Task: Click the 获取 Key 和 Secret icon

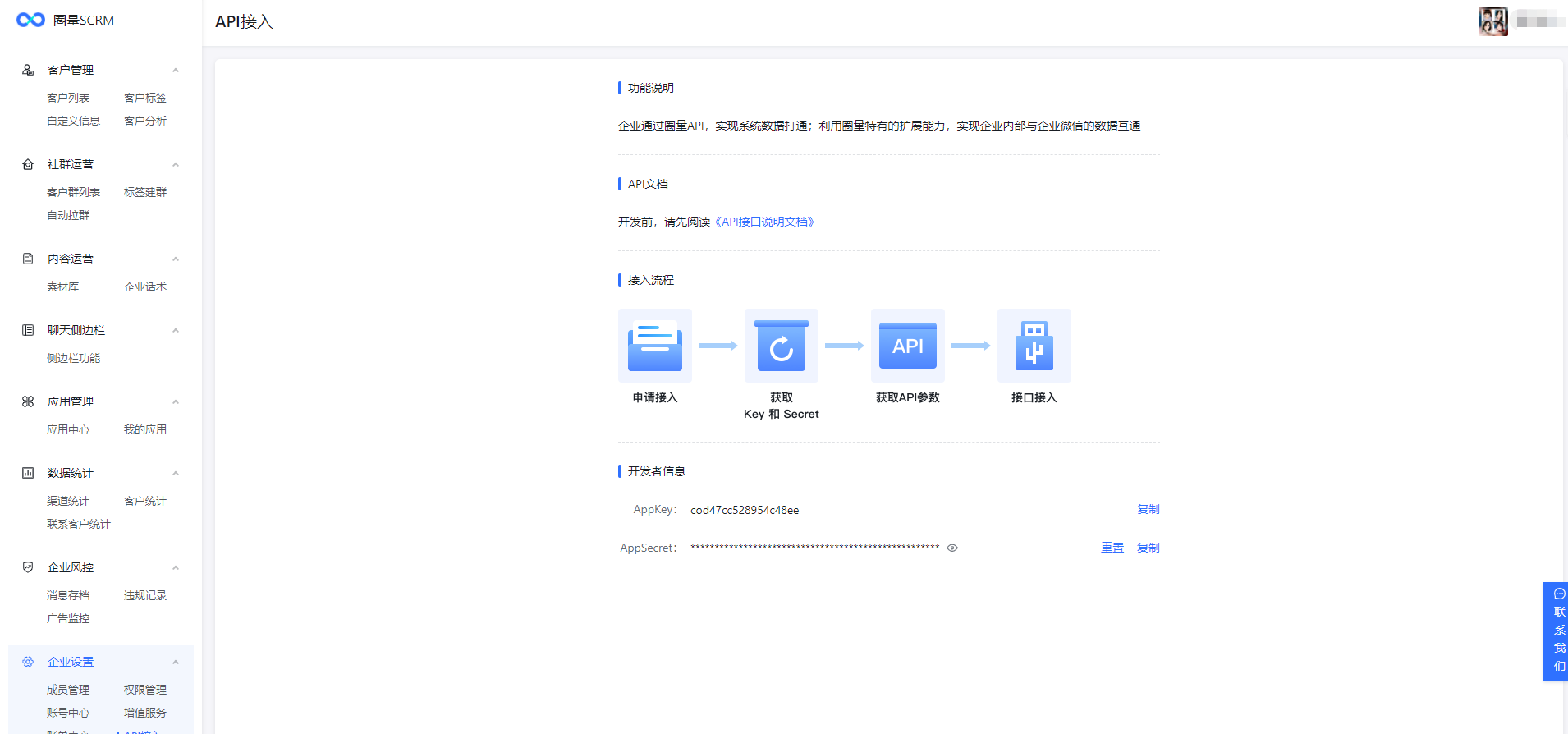Action: 781,346
